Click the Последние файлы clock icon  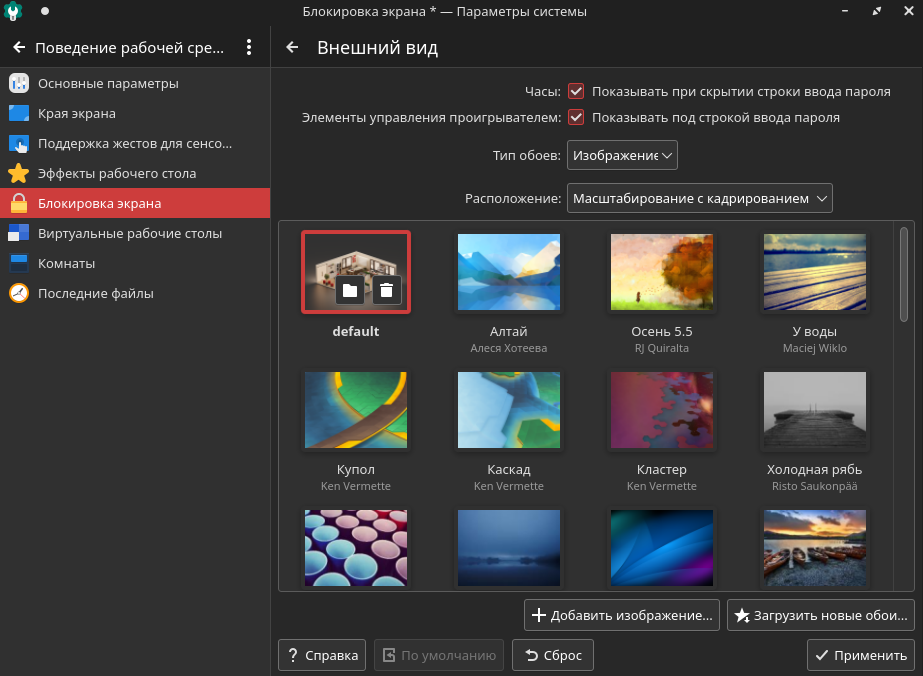[19, 293]
